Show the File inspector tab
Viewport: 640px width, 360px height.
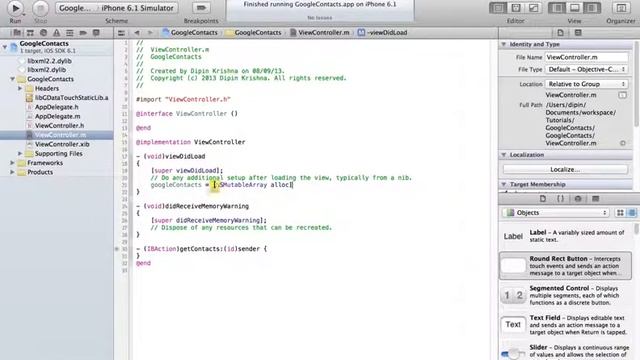[560, 33]
